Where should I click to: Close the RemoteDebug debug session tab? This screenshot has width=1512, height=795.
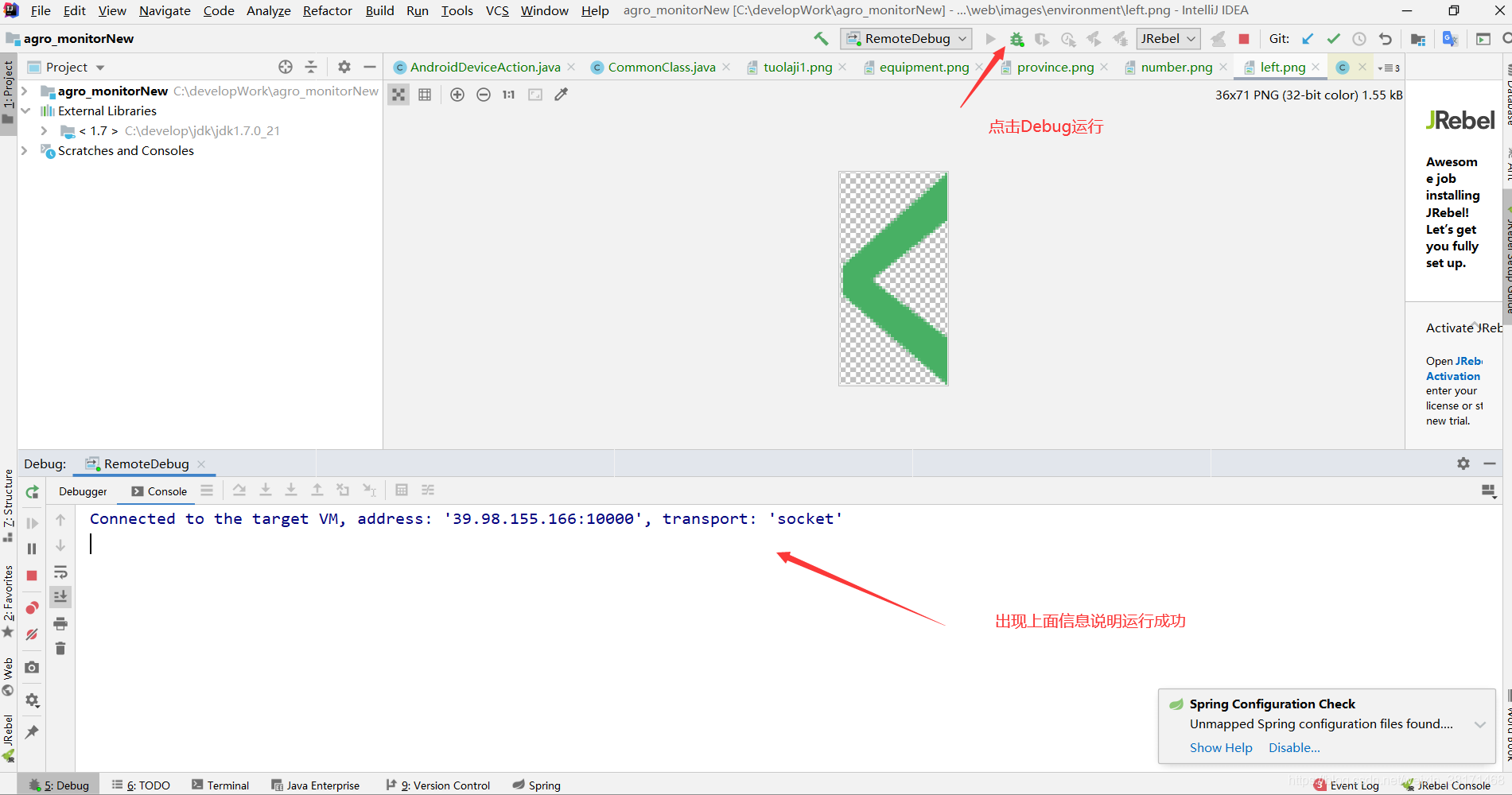click(x=201, y=464)
